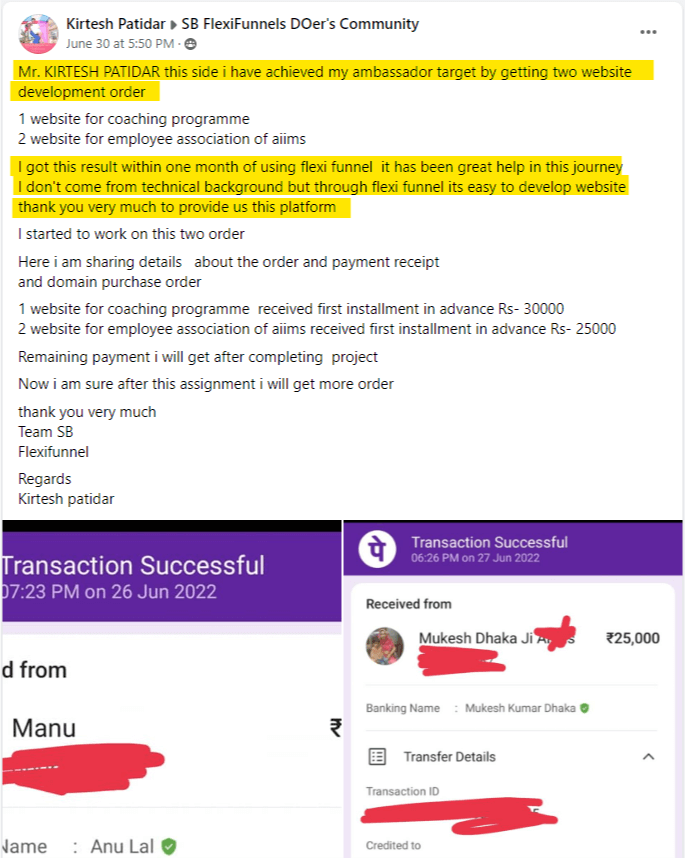Click the ₹25,000 received amount

point(632,638)
